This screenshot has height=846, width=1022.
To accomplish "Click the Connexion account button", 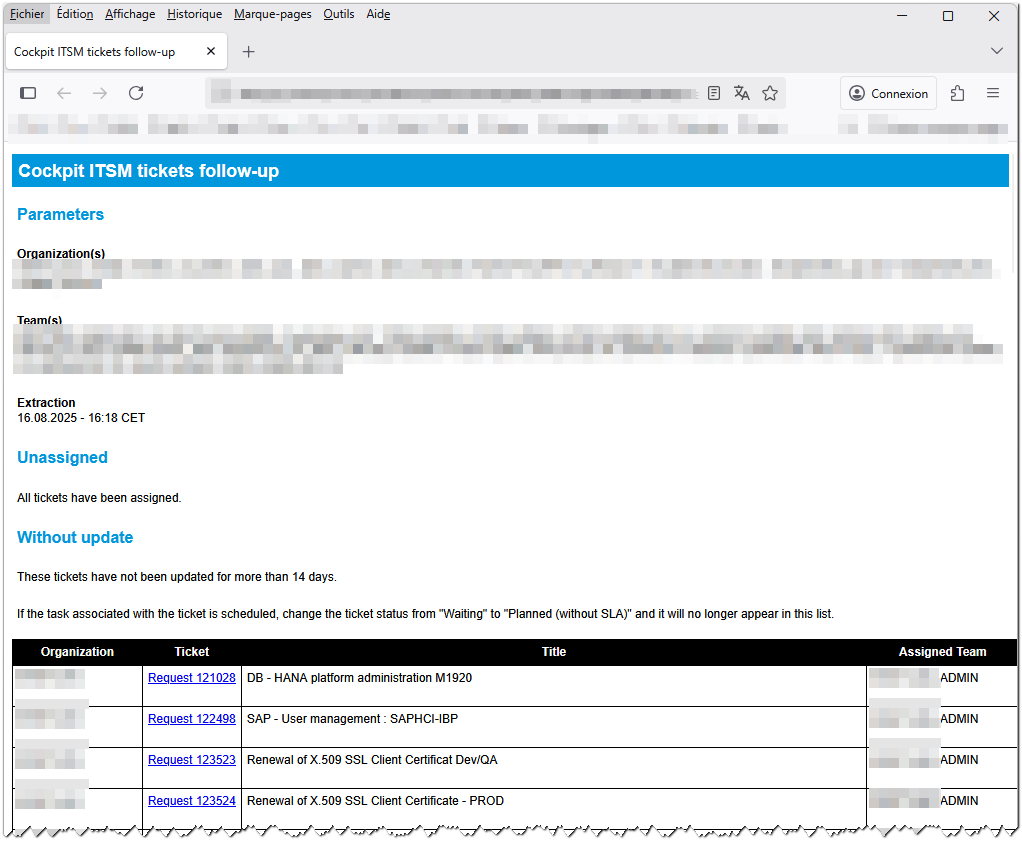I will click(x=888, y=93).
